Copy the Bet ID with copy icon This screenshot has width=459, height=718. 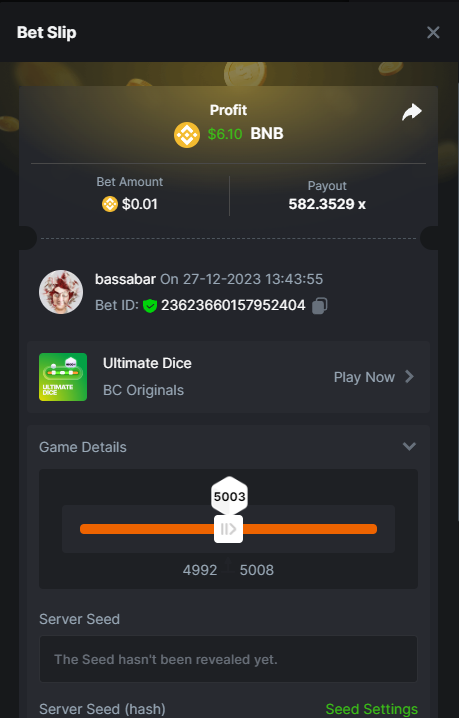320,305
